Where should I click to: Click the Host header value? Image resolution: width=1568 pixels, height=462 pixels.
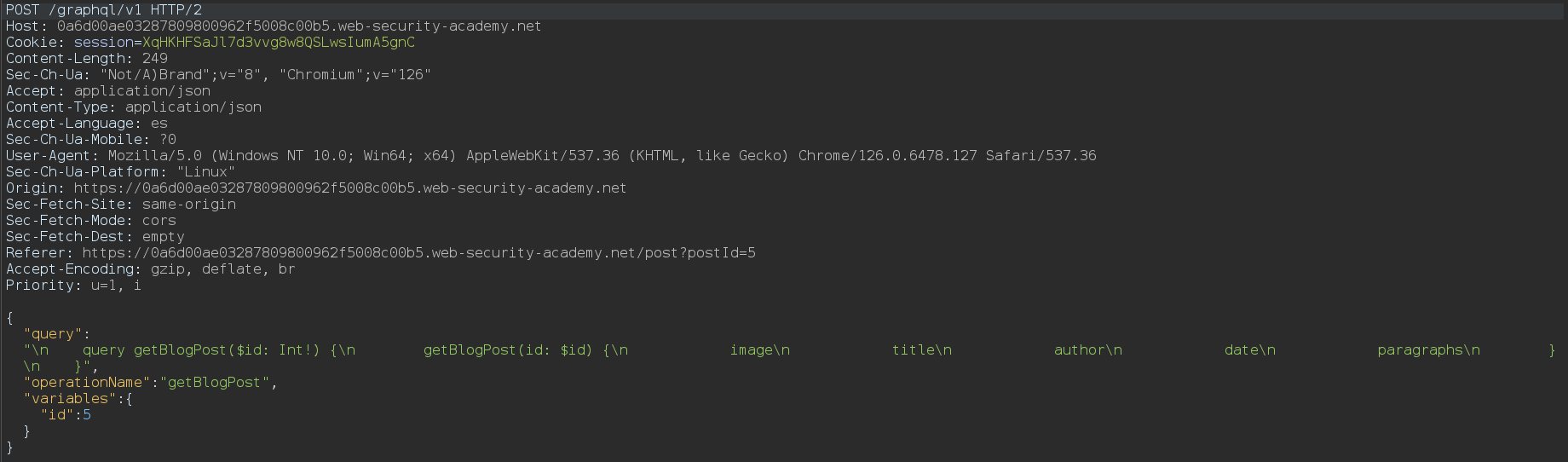pyautogui.click(x=299, y=26)
